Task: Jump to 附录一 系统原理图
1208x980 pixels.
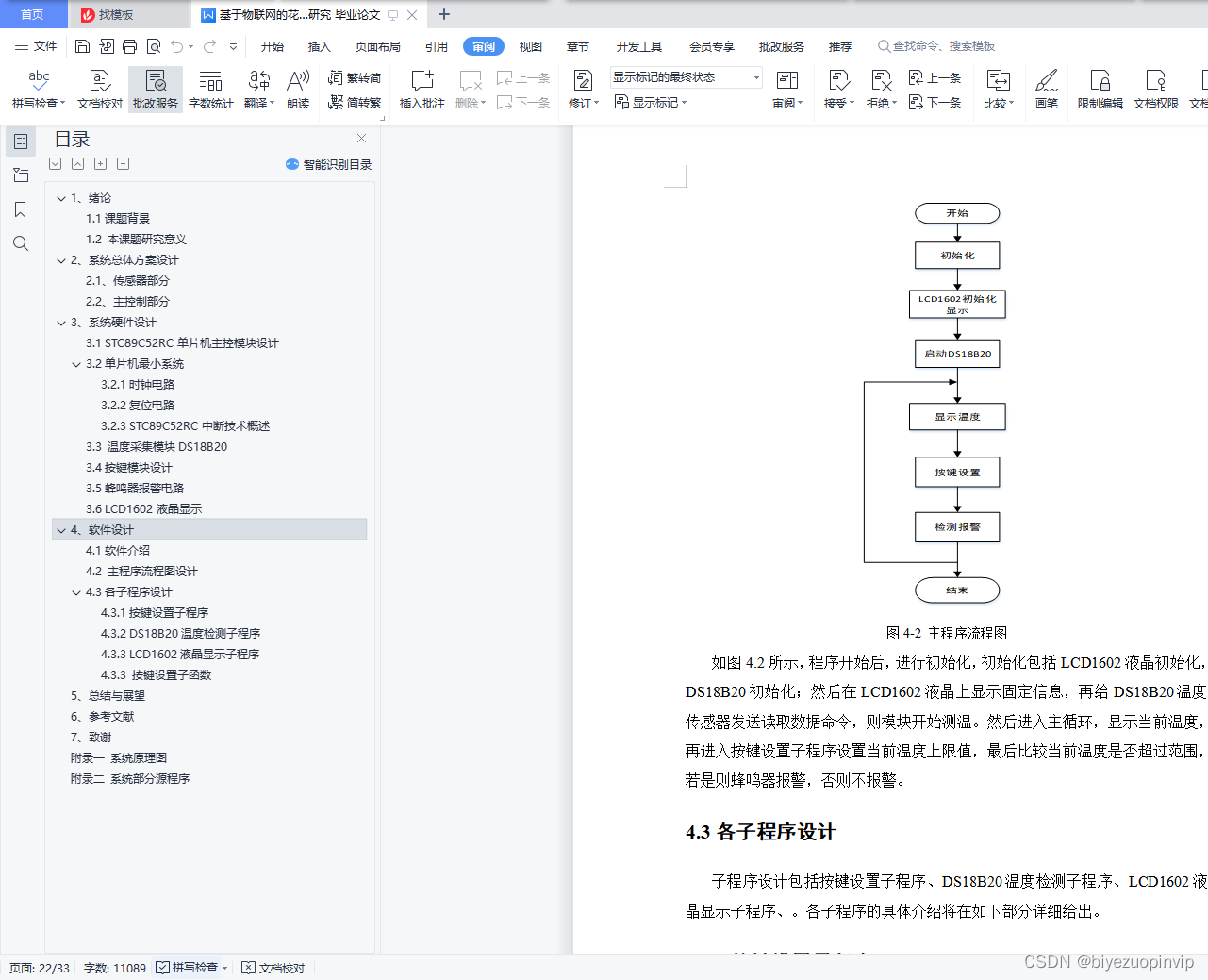Action: click(x=118, y=758)
